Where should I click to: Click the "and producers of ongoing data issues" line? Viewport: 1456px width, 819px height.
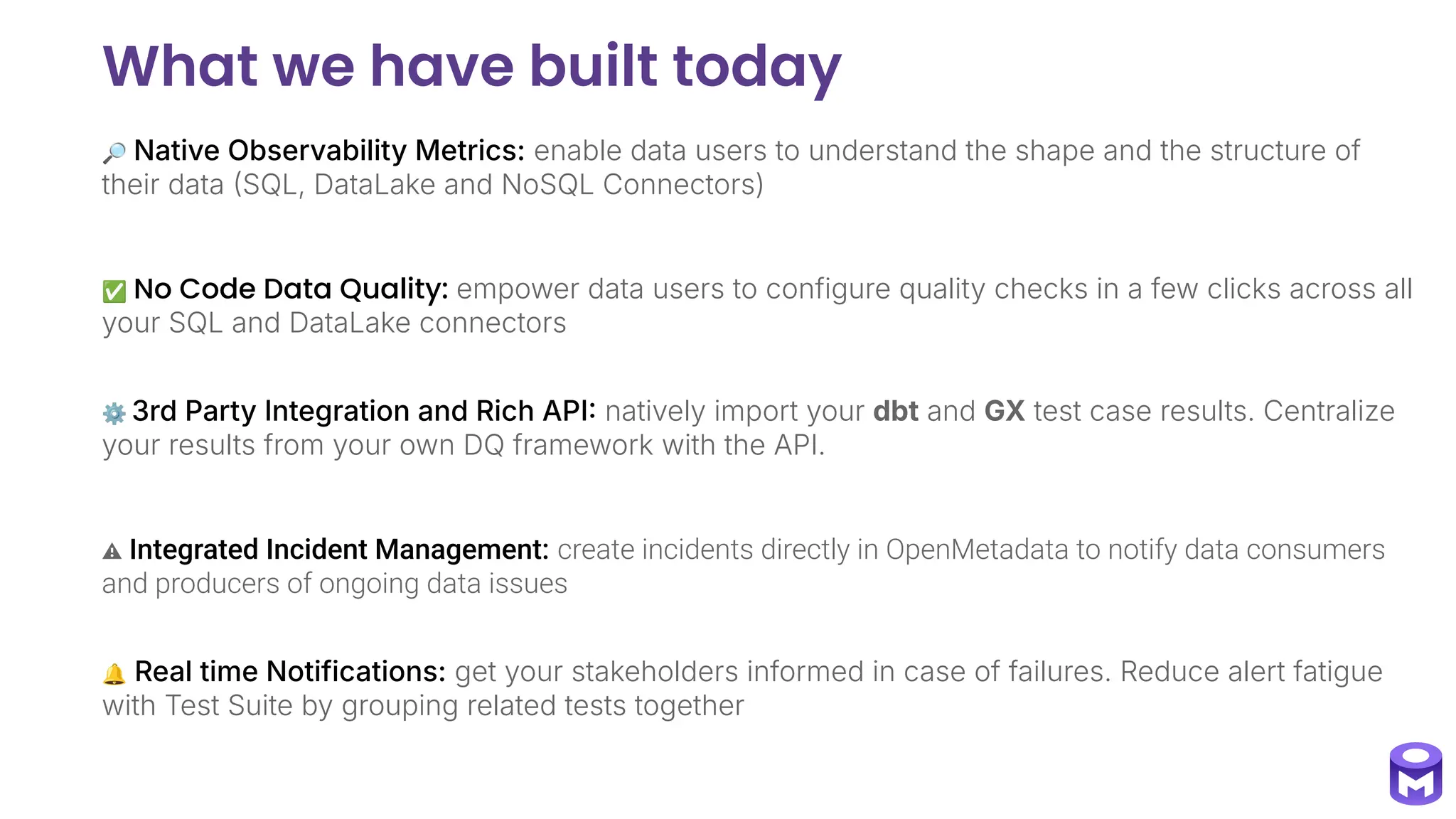click(334, 584)
